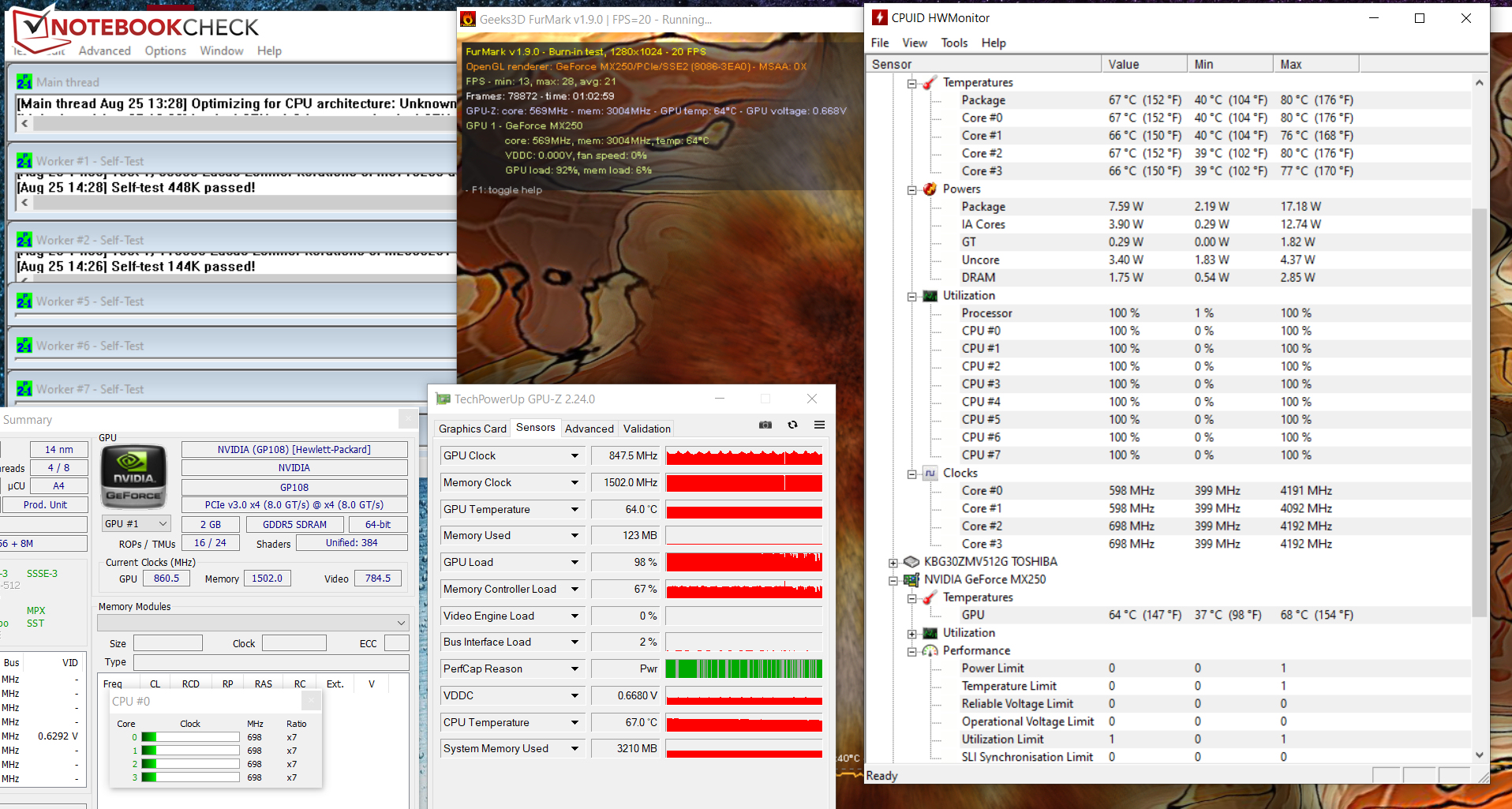Click the GP108 GPU code field
Image resolution: width=1512 pixels, height=809 pixels.
(x=294, y=487)
